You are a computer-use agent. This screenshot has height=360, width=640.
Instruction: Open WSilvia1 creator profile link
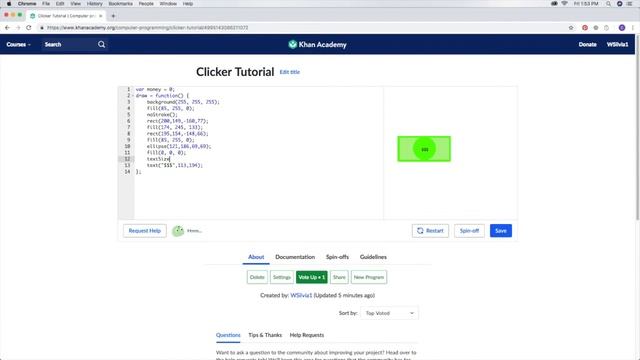coord(301,295)
